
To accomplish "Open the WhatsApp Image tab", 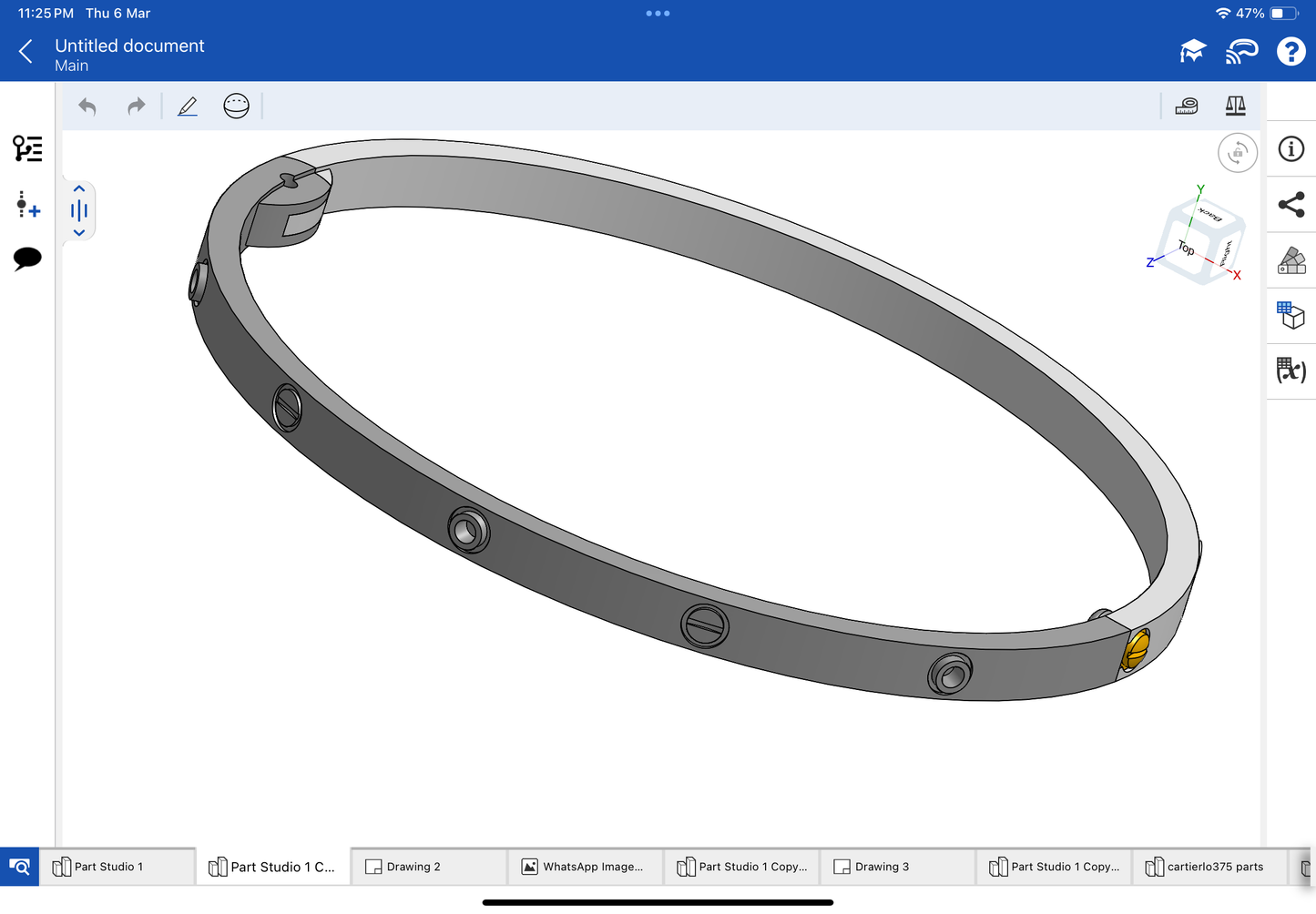I will [x=585, y=867].
